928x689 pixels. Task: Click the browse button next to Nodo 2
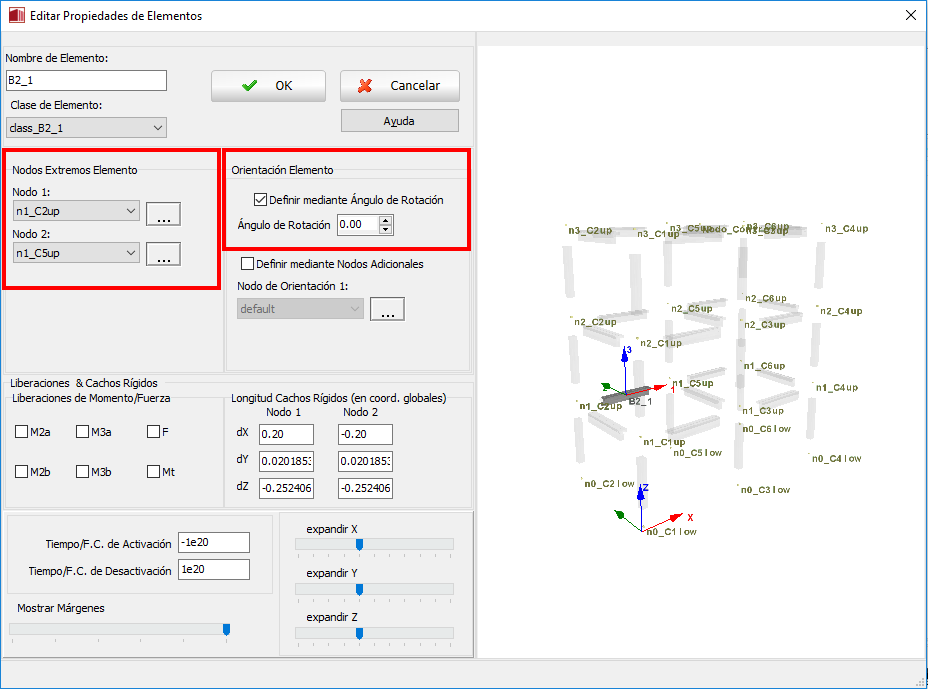[162, 254]
